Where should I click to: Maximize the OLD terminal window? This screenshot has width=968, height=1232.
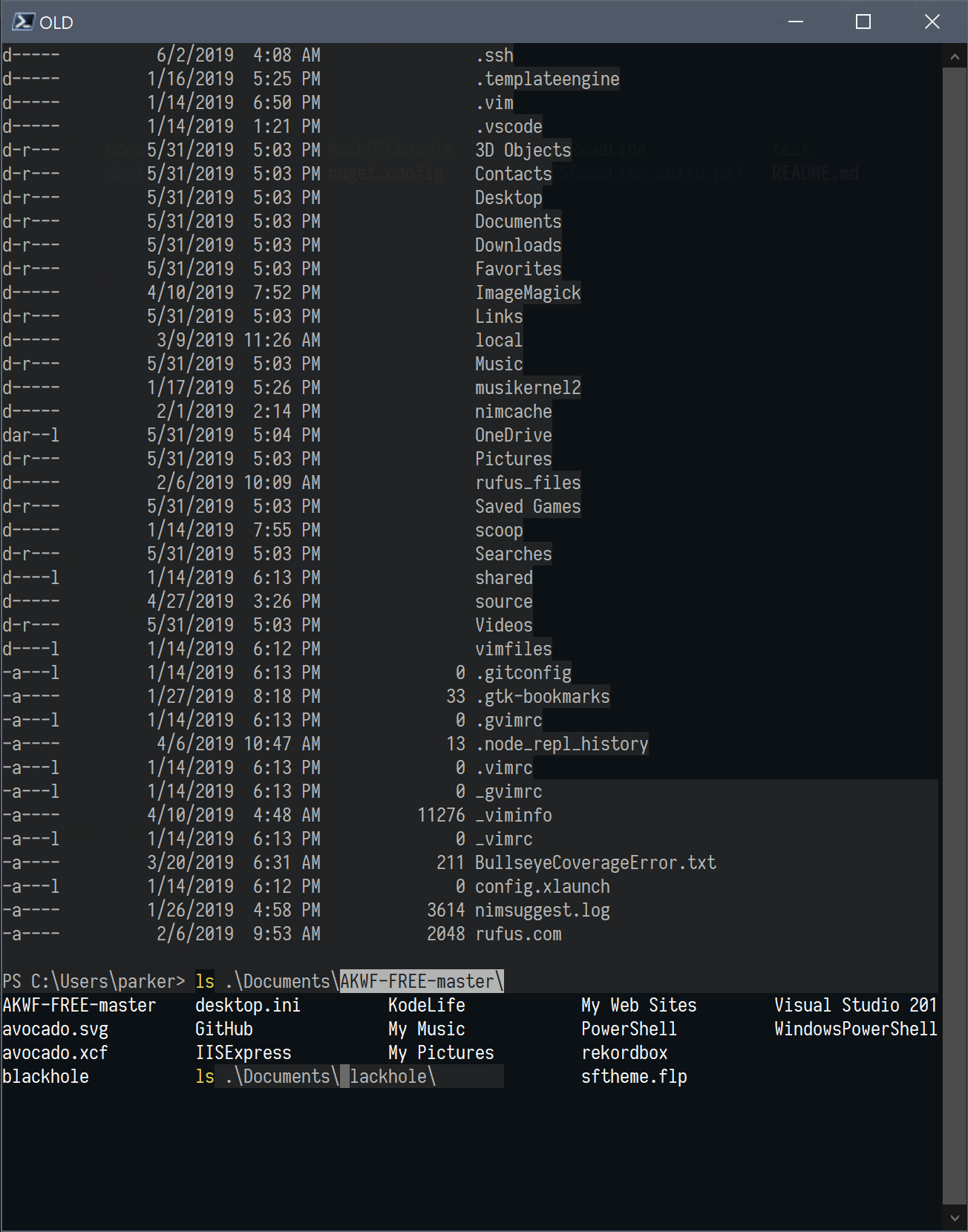click(863, 22)
